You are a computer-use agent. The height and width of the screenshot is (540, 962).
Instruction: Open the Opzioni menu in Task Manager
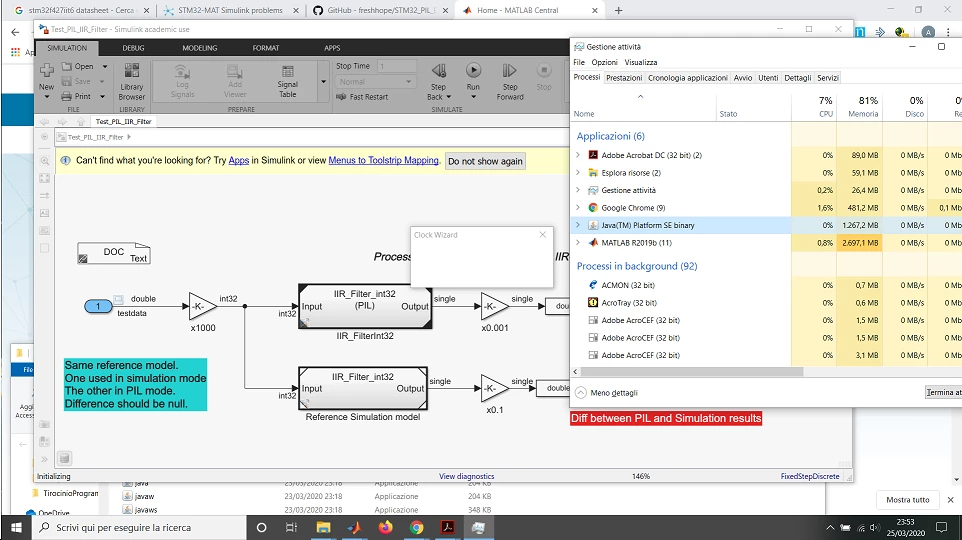point(604,62)
